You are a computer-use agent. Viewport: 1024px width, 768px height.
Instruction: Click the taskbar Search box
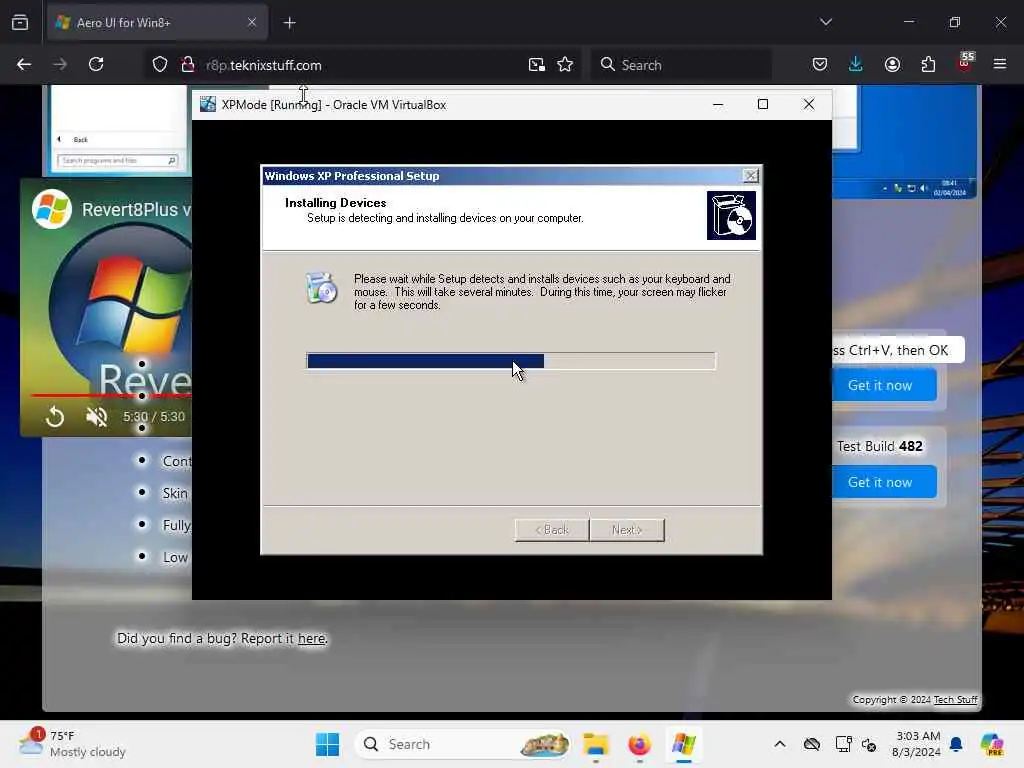pyautogui.click(x=462, y=744)
